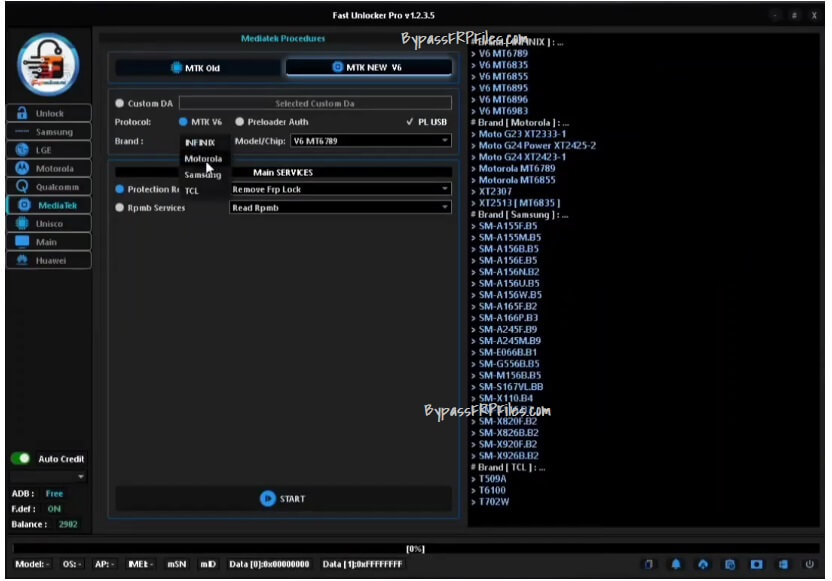Click the SM-X926B.B2 log entry

(x=508, y=456)
